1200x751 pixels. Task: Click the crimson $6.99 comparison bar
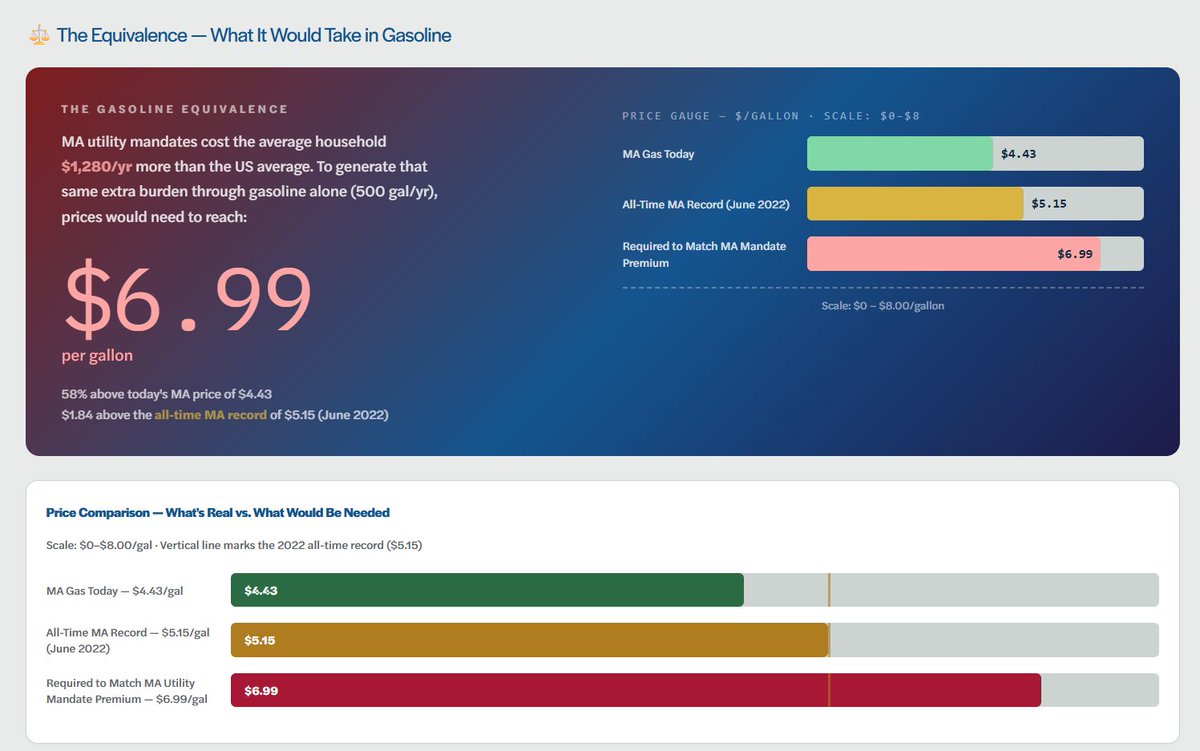tap(636, 690)
